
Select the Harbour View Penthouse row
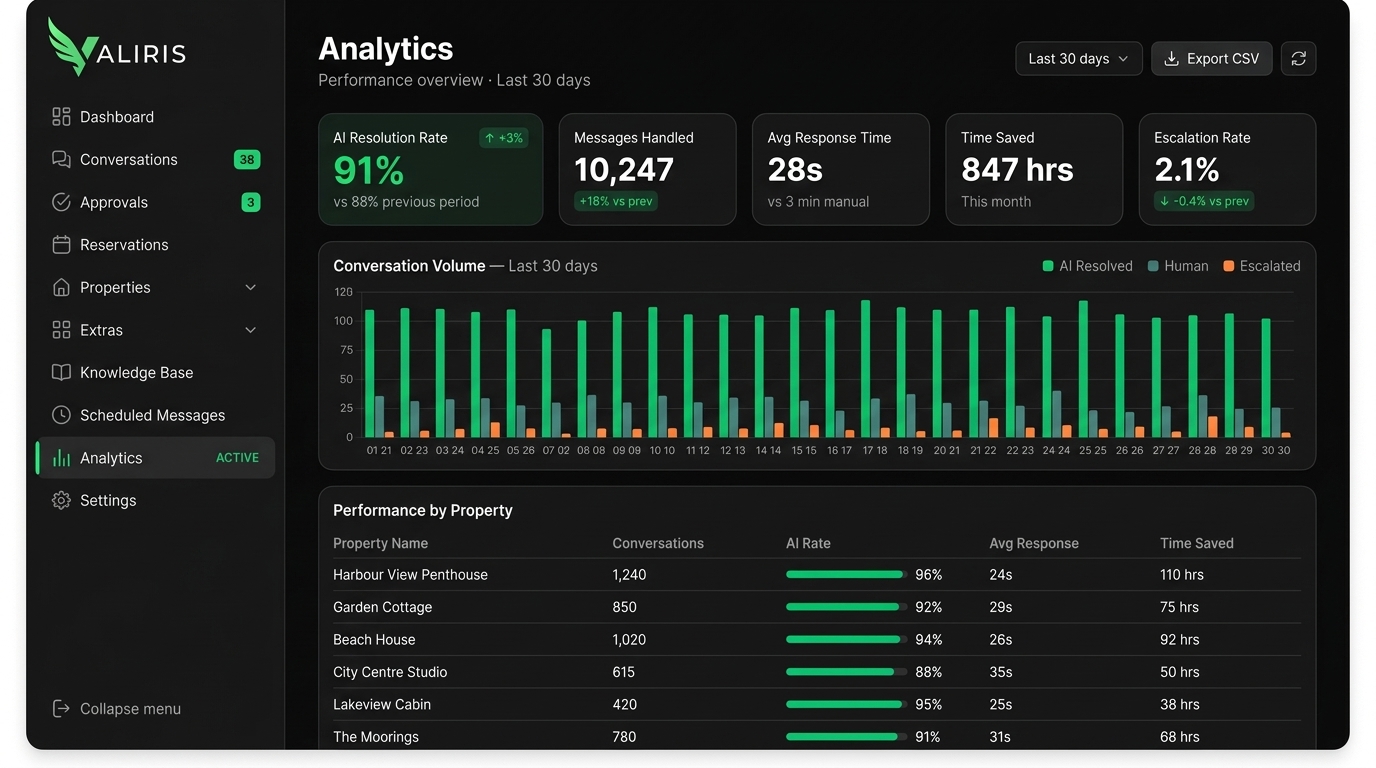point(817,575)
